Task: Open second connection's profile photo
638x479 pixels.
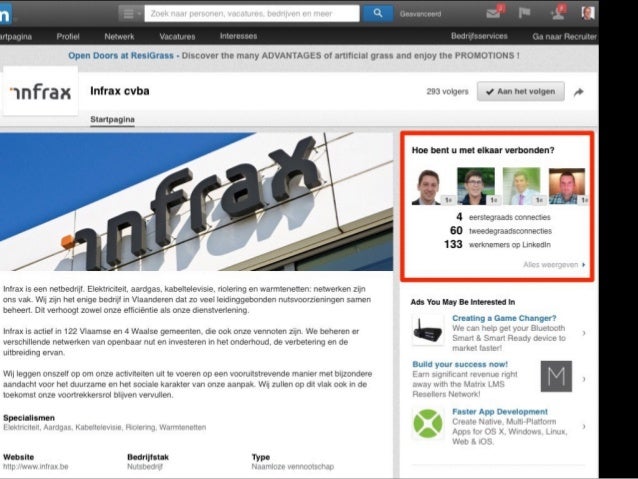Action: pyautogui.click(x=476, y=186)
